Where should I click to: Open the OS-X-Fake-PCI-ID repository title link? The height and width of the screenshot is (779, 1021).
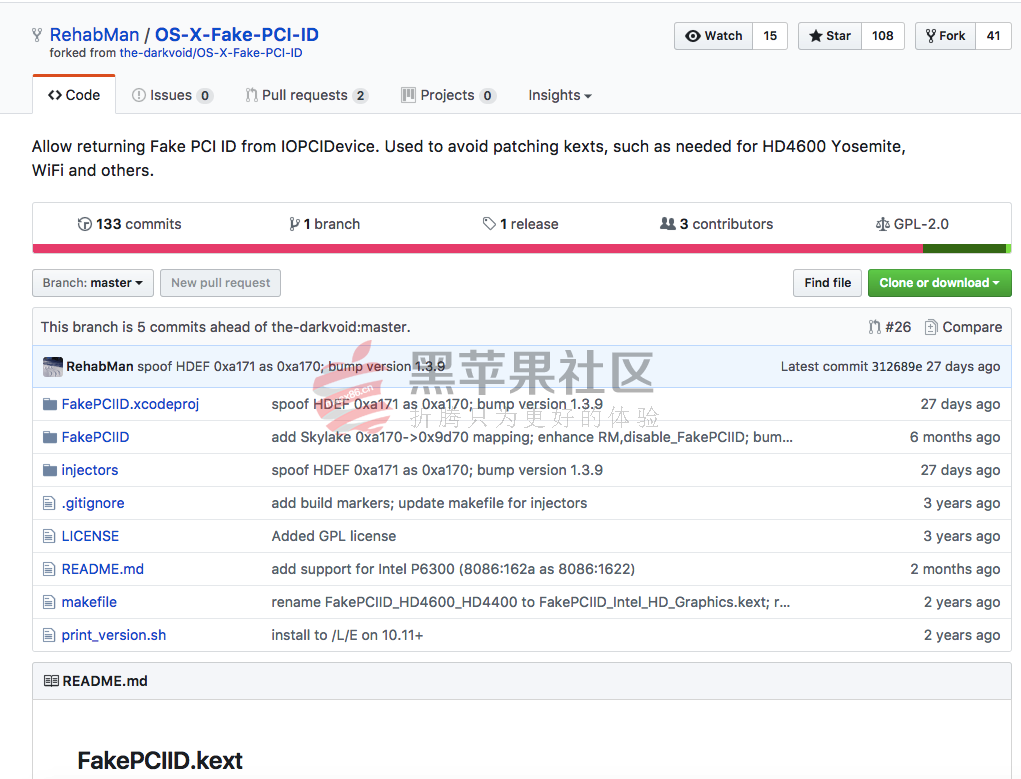tap(236, 35)
